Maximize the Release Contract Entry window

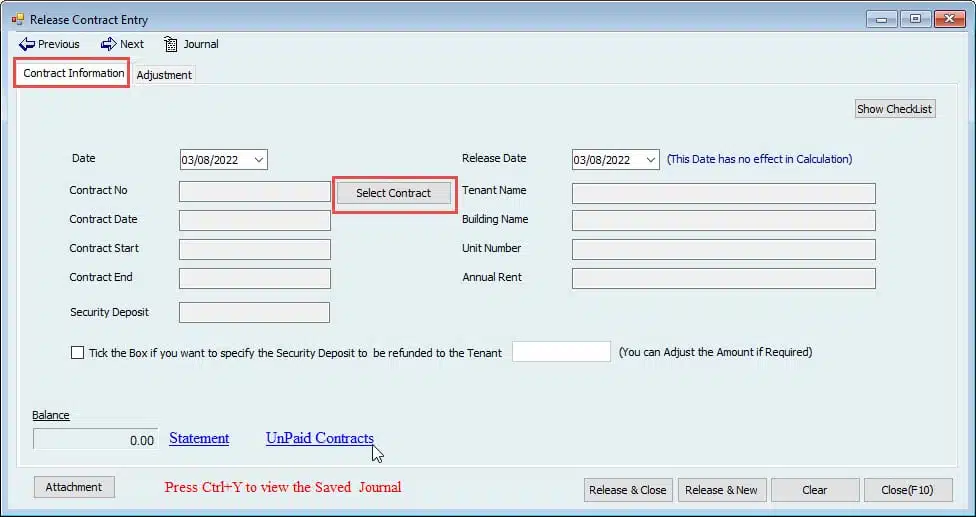pyautogui.click(x=916, y=19)
